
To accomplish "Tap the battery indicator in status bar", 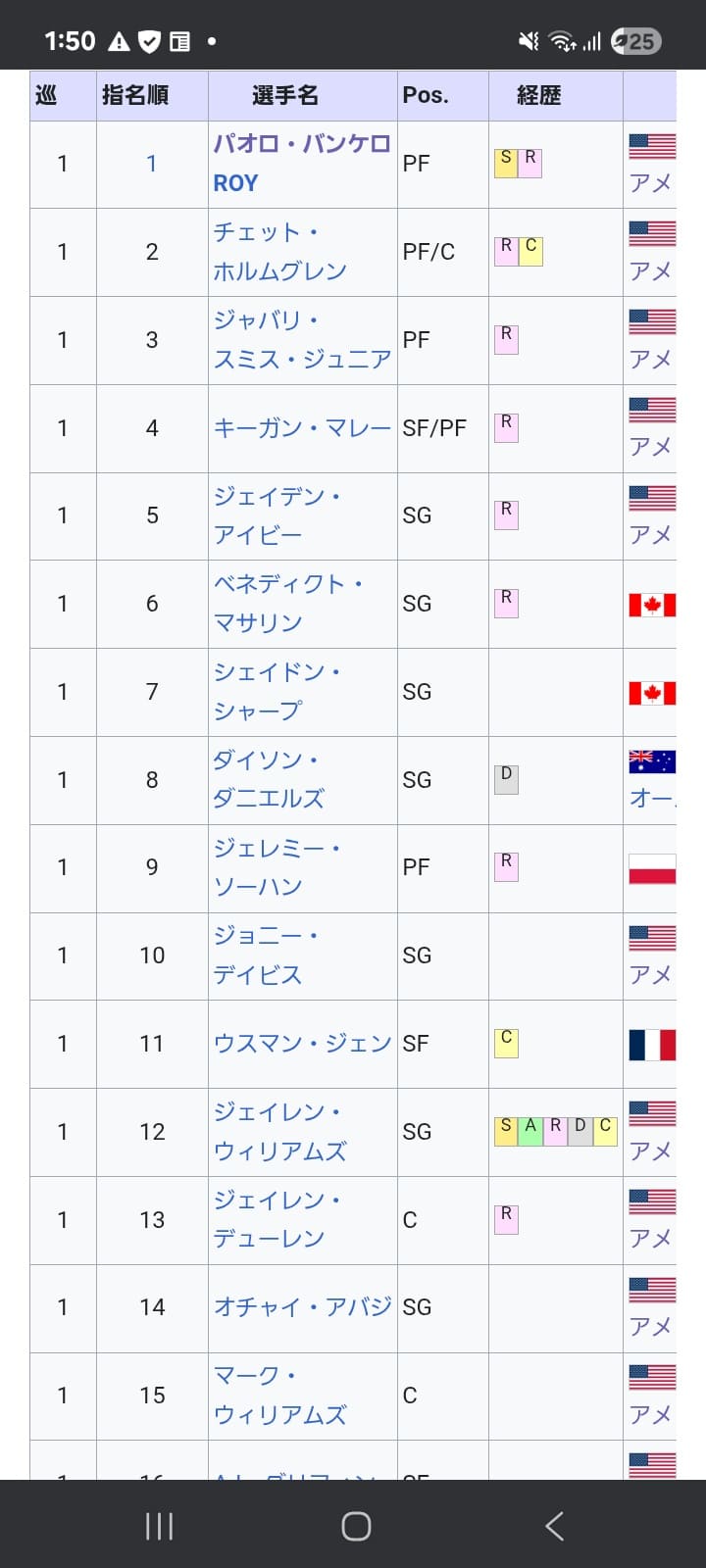I will (x=635, y=41).
